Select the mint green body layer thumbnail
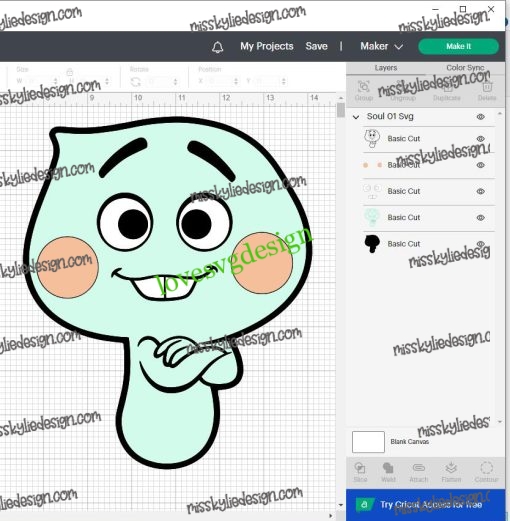The height and width of the screenshot is (521, 510). (x=372, y=217)
